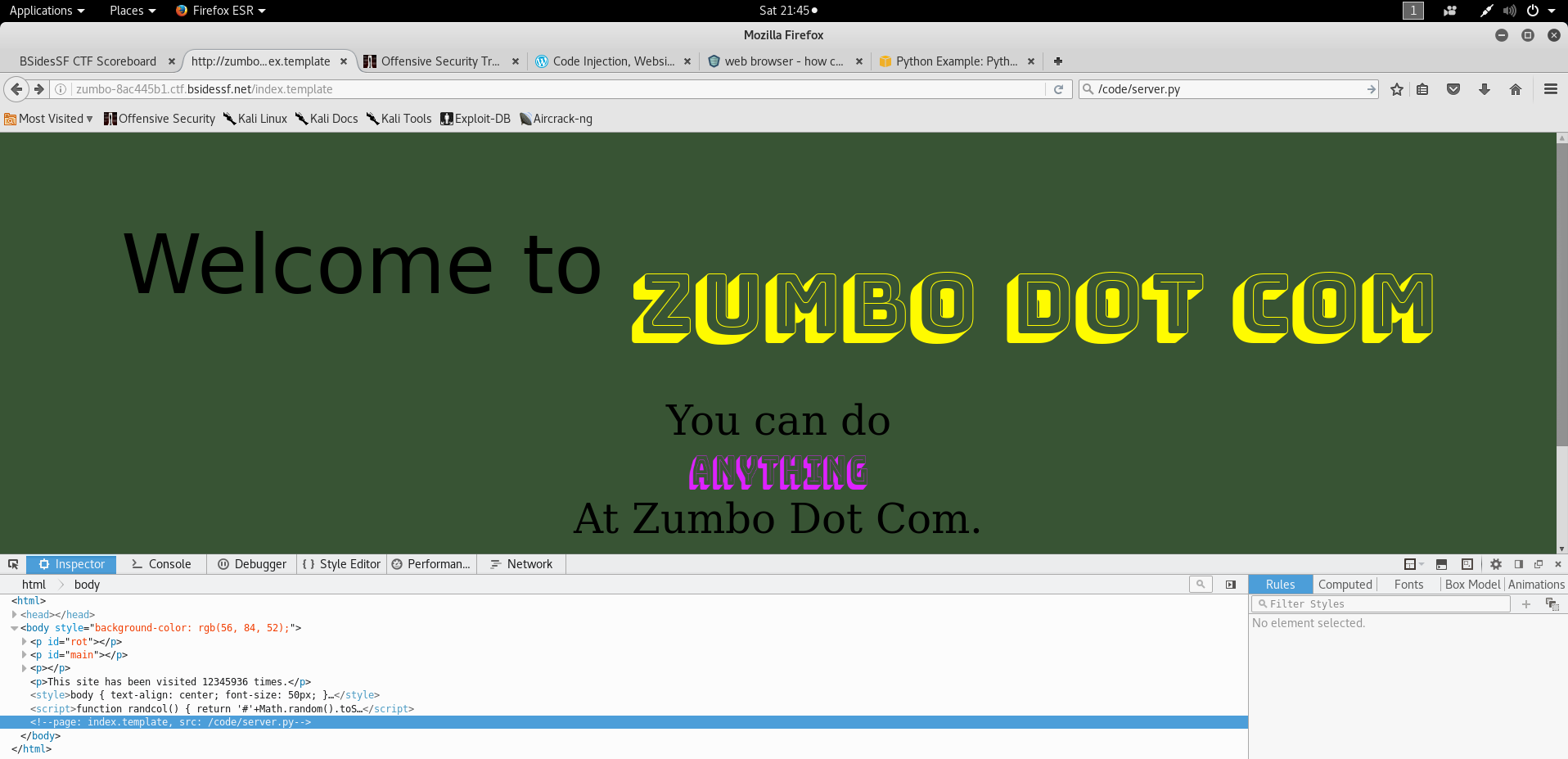Open the power system menu
Image resolution: width=1568 pixels, height=759 pixels.
coord(1539,11)
